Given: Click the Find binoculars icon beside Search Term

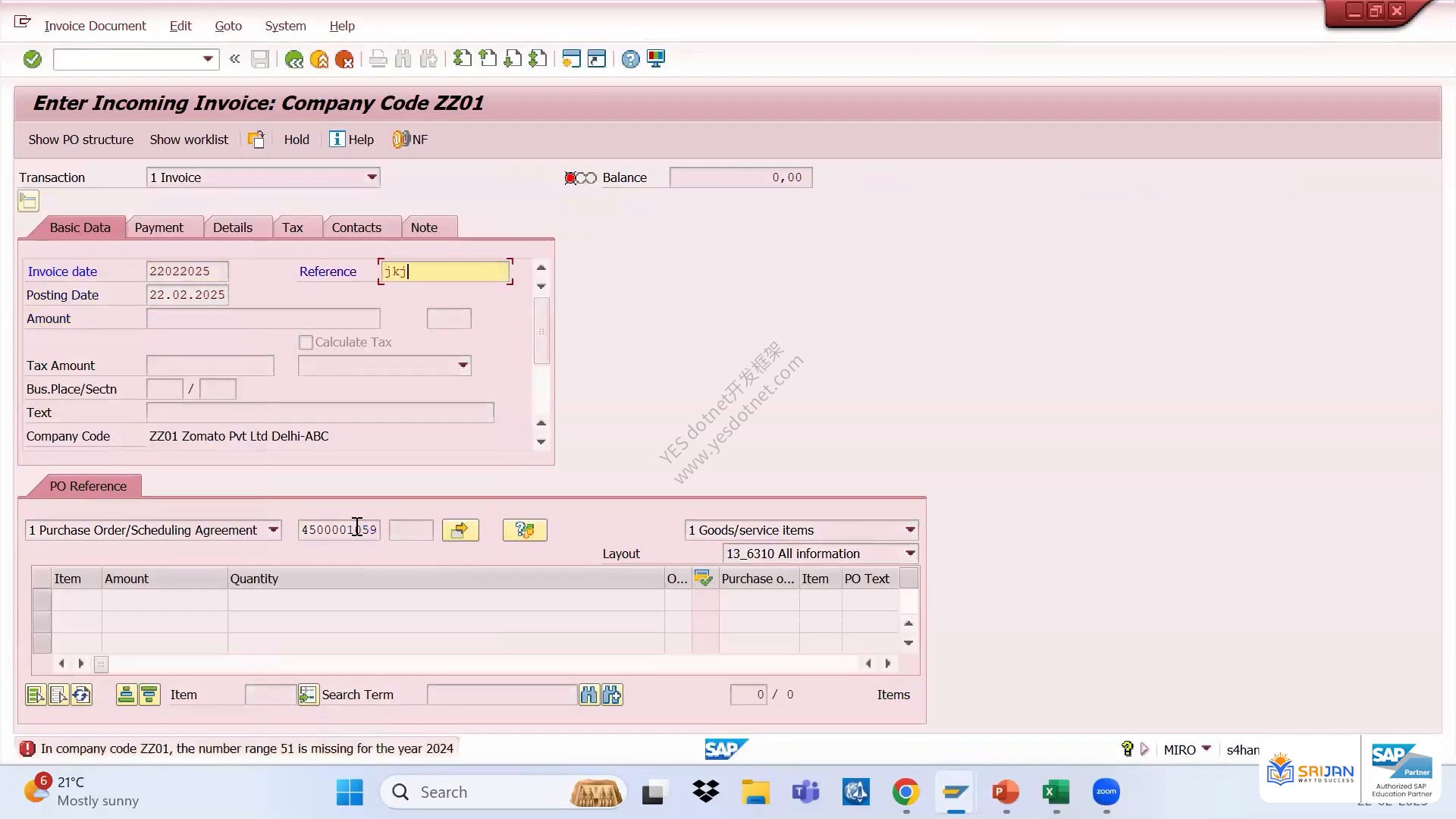Looking at the screenshot, I should (589, 695).
